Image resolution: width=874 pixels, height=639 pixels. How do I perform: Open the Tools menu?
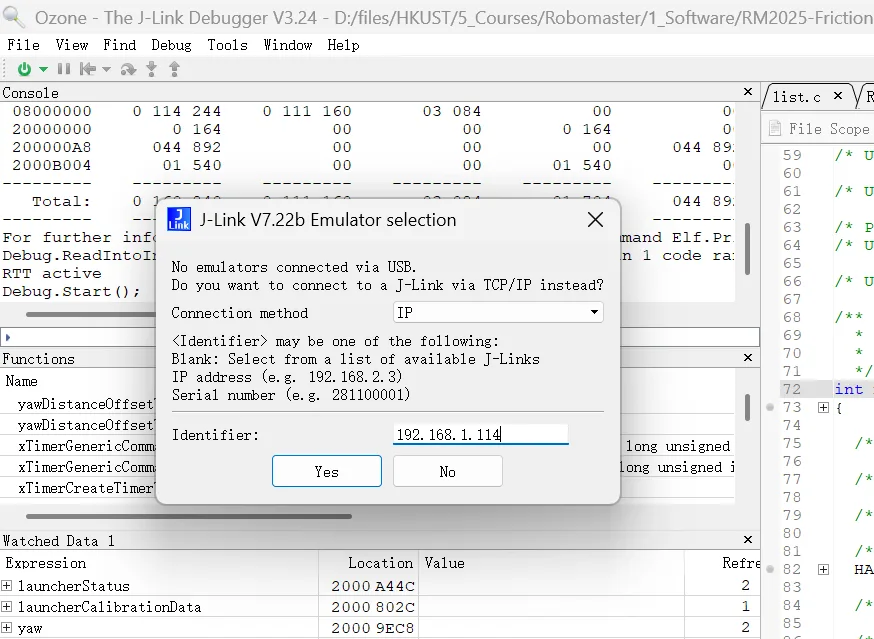coord(227,45)
